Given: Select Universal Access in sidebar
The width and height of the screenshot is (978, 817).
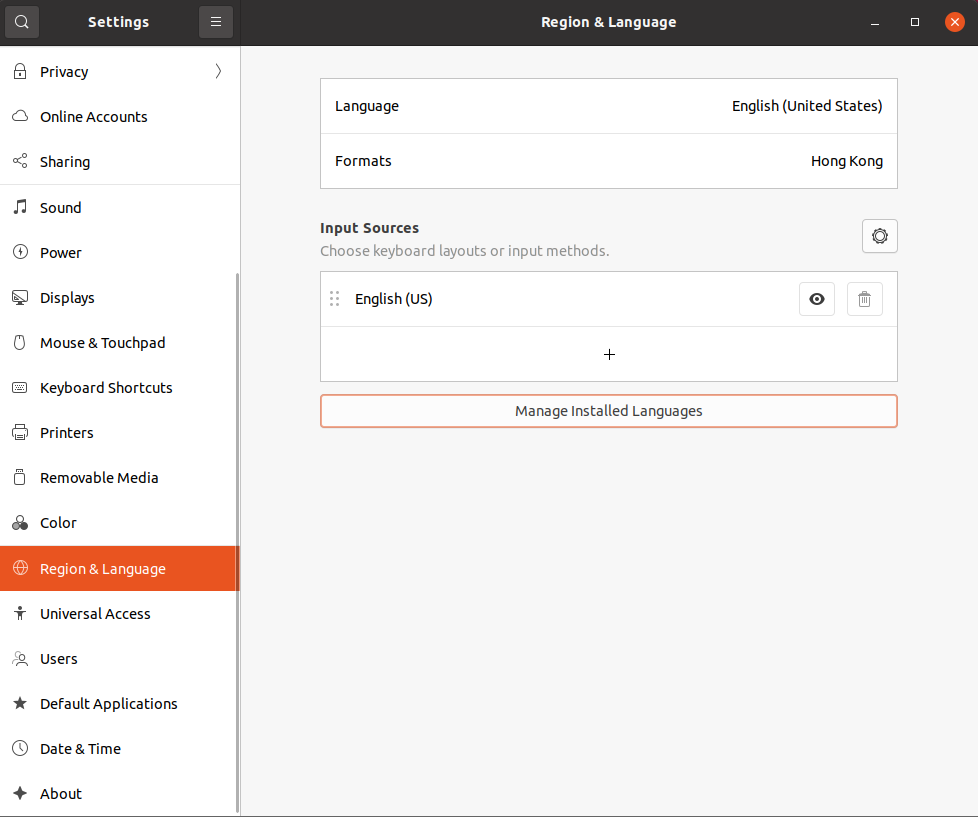Looking at the screenshot, I should [x=95, y=614].
